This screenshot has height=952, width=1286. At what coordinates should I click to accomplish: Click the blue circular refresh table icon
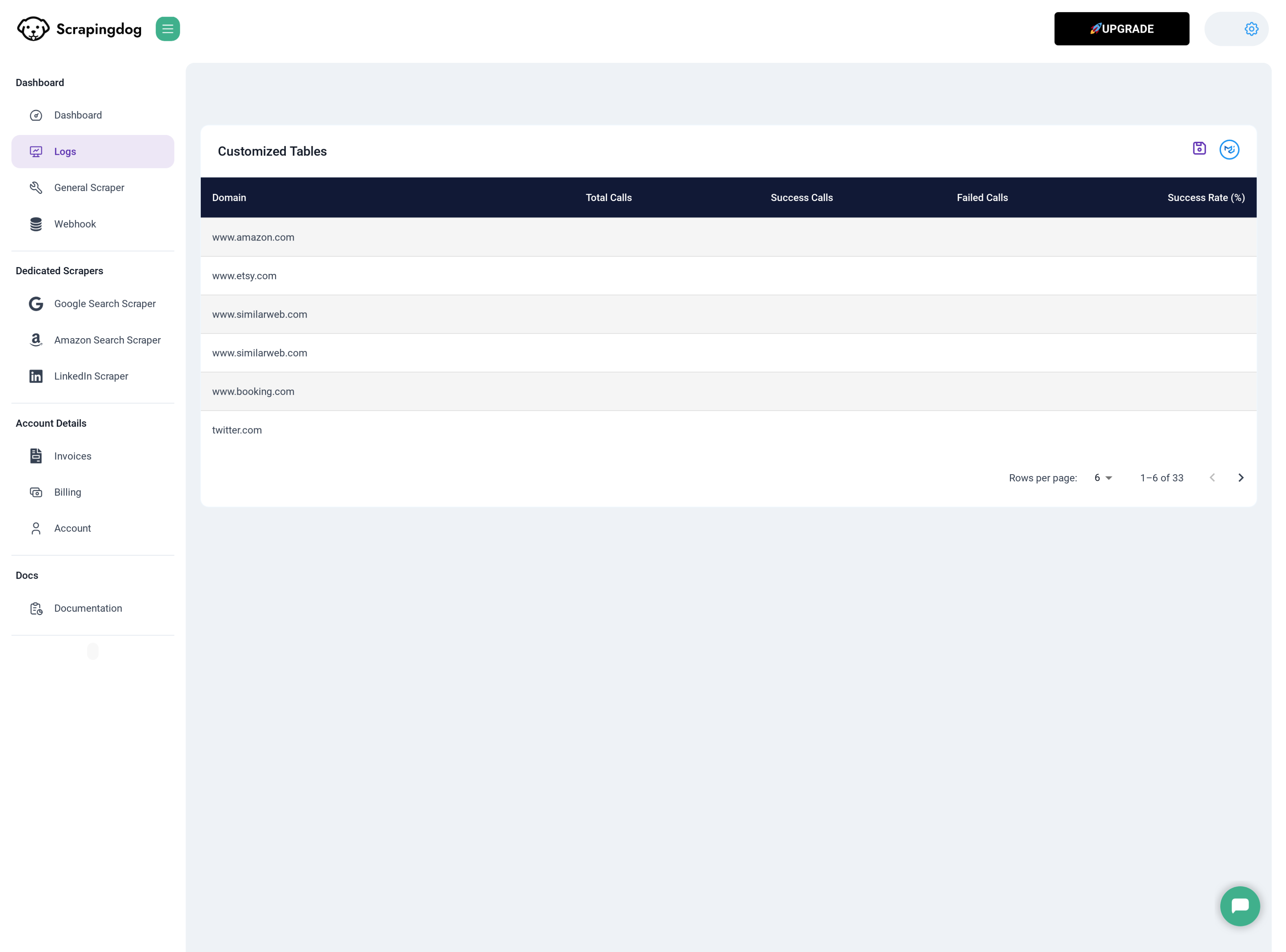[1229, 150]
